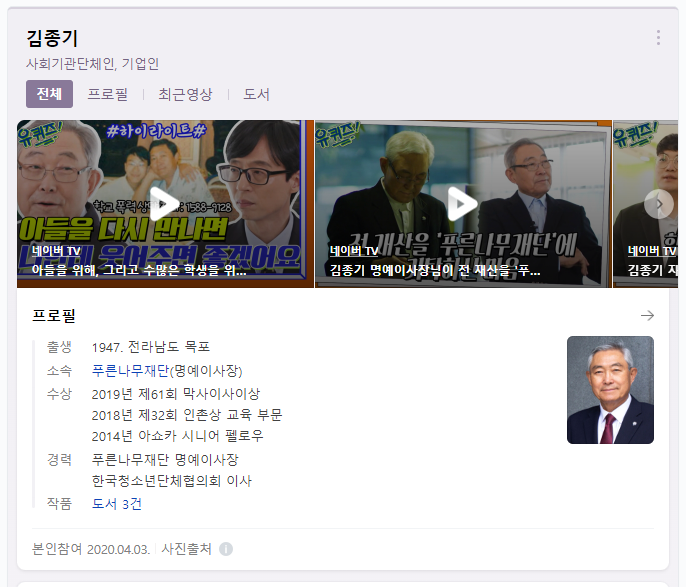Open second video title 김종기 명예이사장님이 전 재산을
Screen dimensions: 686x587
coord(435,270)
